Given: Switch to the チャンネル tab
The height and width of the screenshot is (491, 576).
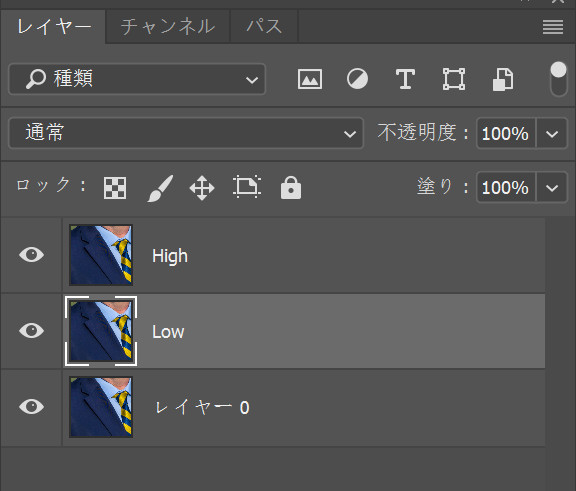Looking at the screenshot, I should [x=168, y=27].
